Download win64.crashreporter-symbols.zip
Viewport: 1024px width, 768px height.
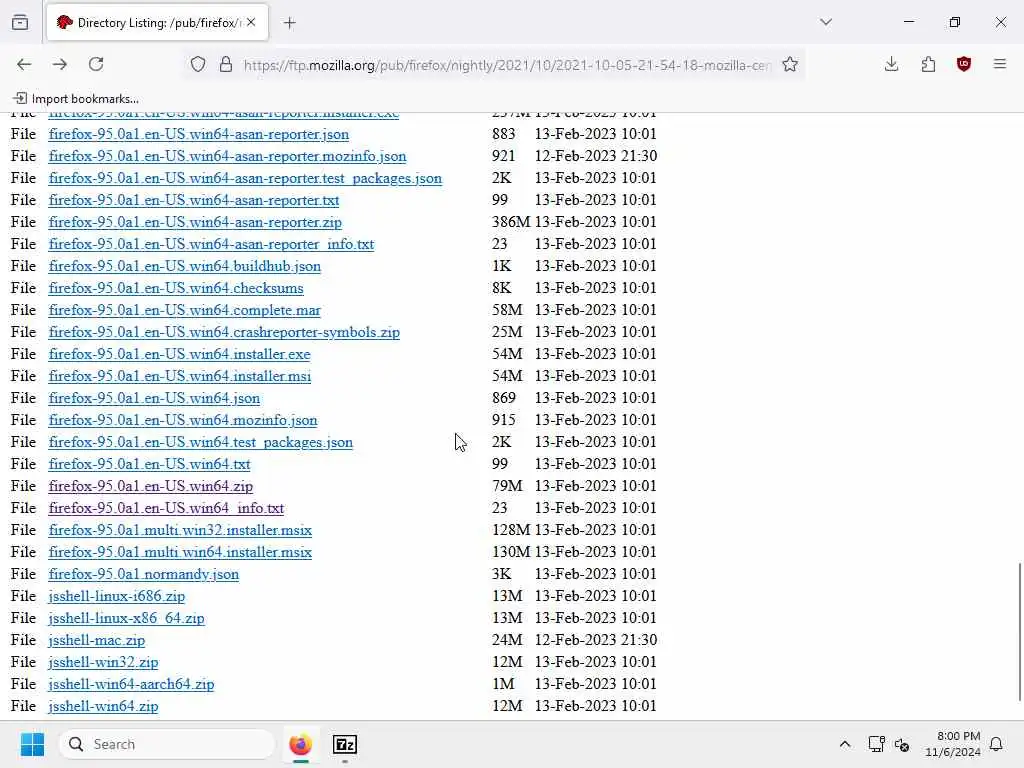tap(224, 332)
